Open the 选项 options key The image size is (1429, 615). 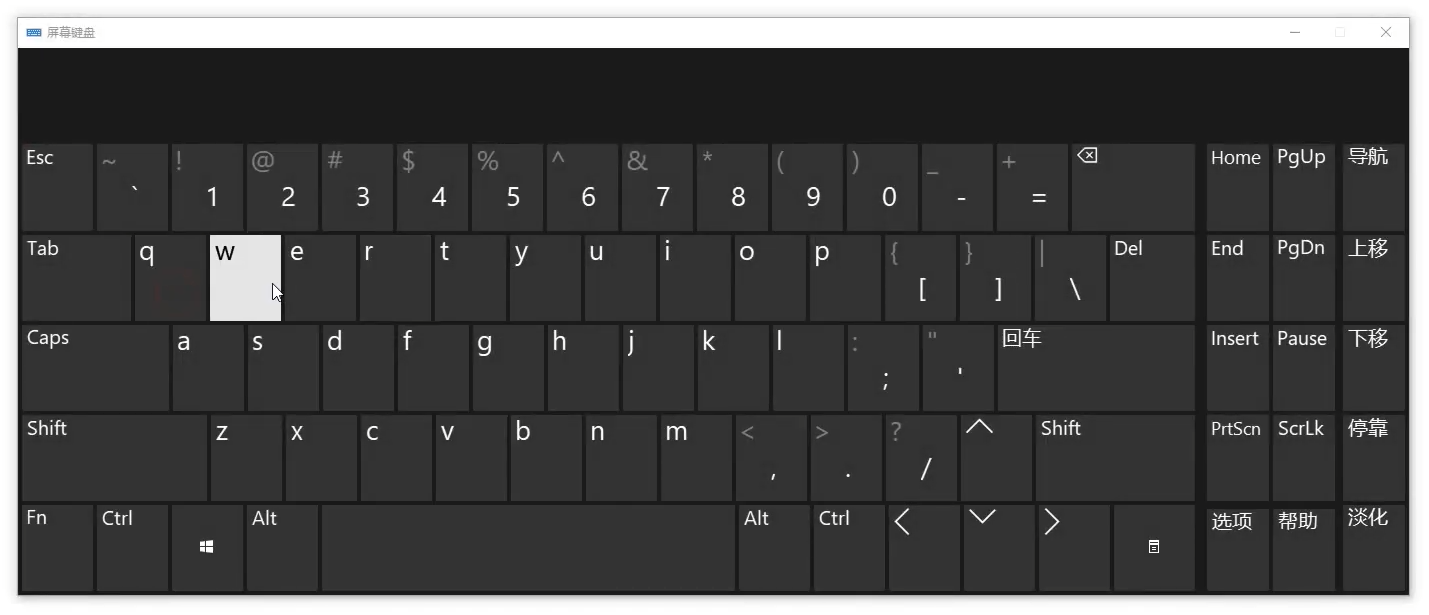(1237, 548)
